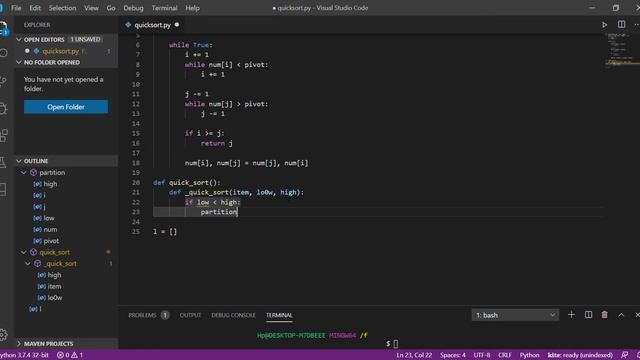The image size is (640, 360).
Task: Run Python file with green play icon
Action: (604, 25)
